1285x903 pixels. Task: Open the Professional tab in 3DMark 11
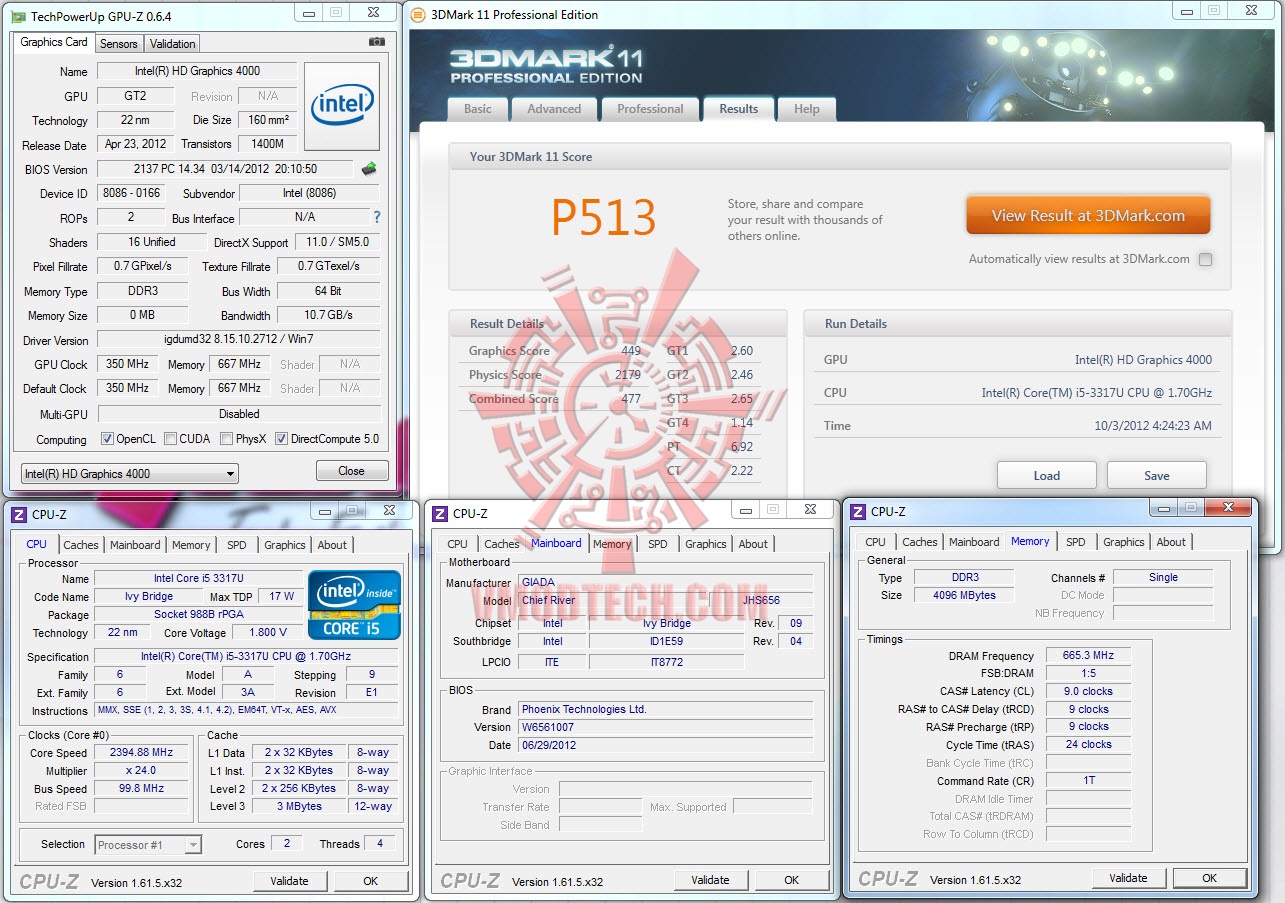(x=650, y=109)
